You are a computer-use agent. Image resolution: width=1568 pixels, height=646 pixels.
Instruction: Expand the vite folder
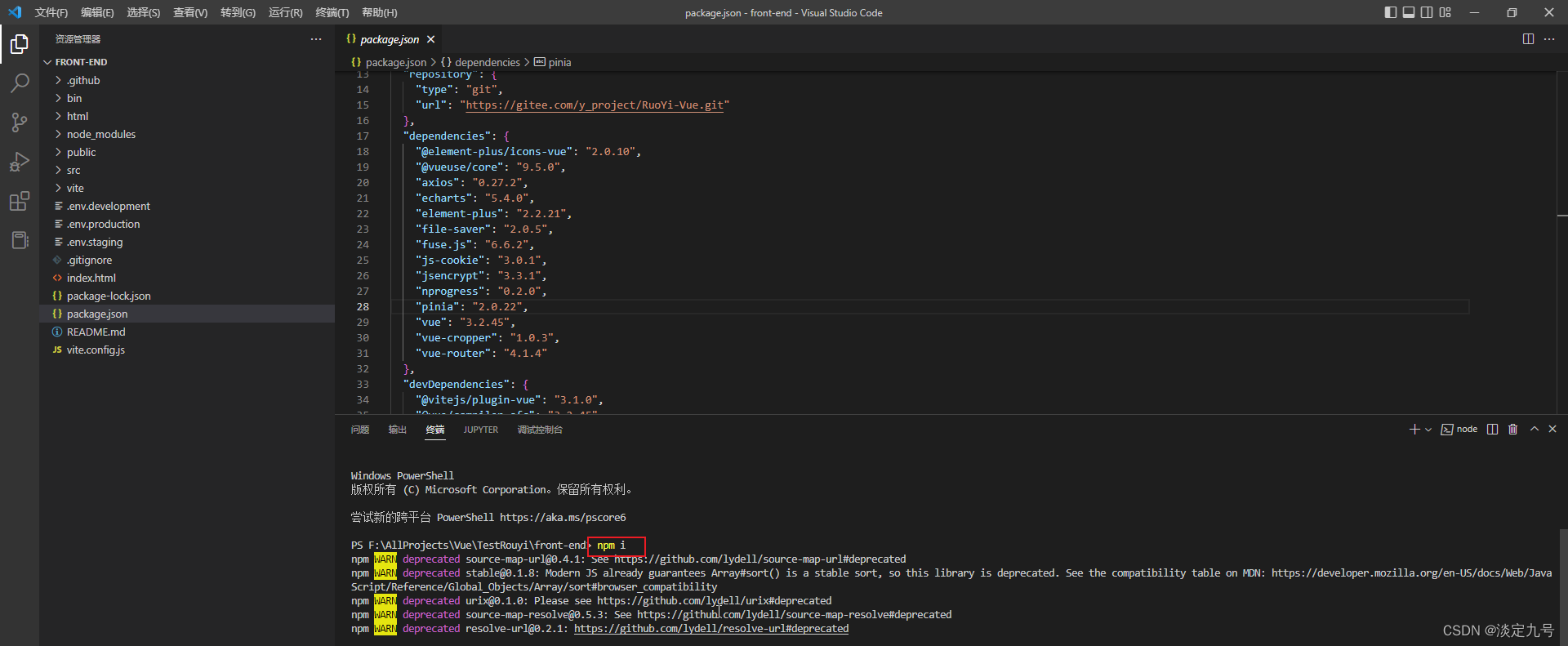click(x=187, y=188)
